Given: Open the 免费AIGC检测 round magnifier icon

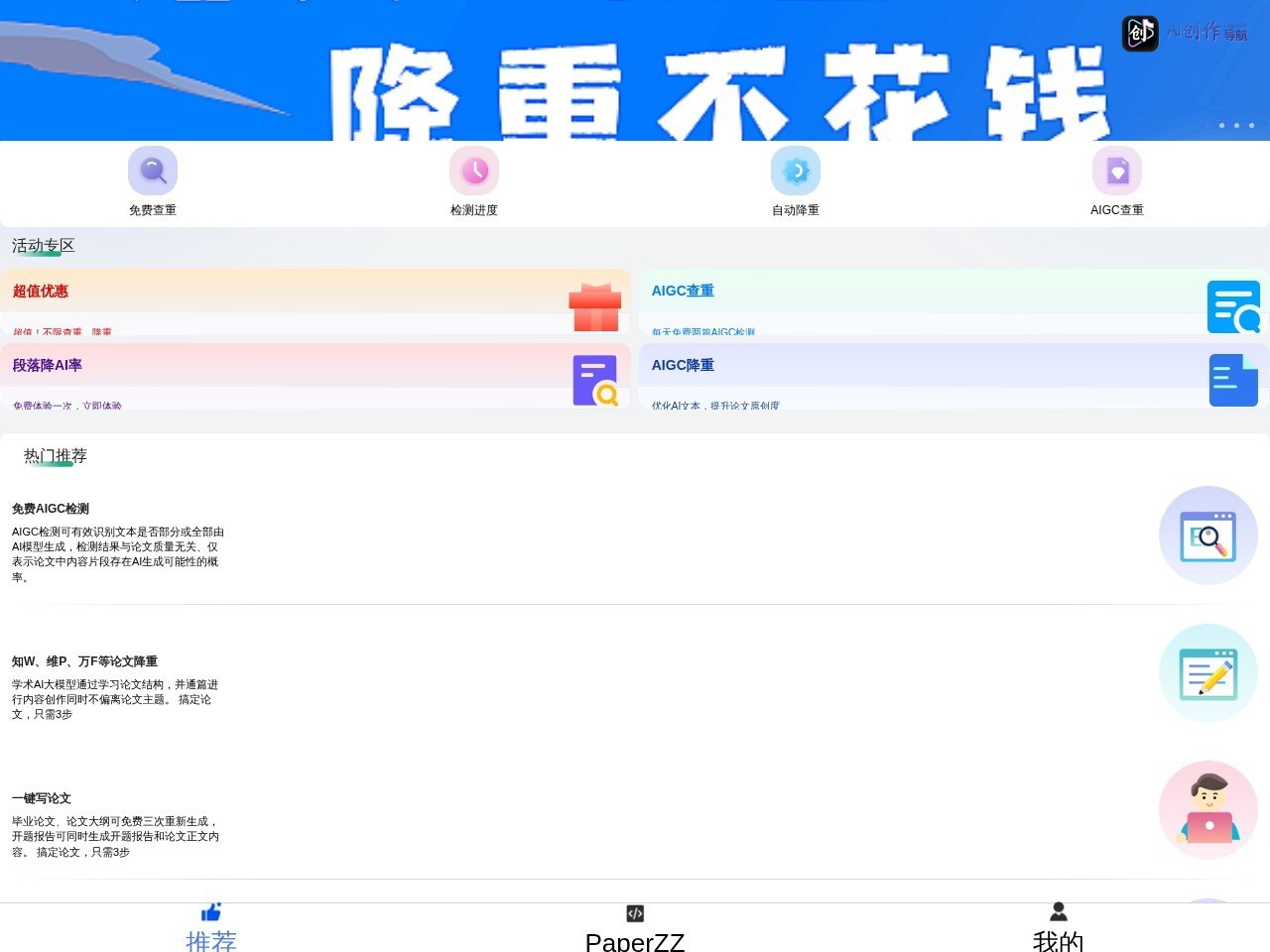Looking at the screenshot, I should pyautogui.click(x=1208, y=535).
